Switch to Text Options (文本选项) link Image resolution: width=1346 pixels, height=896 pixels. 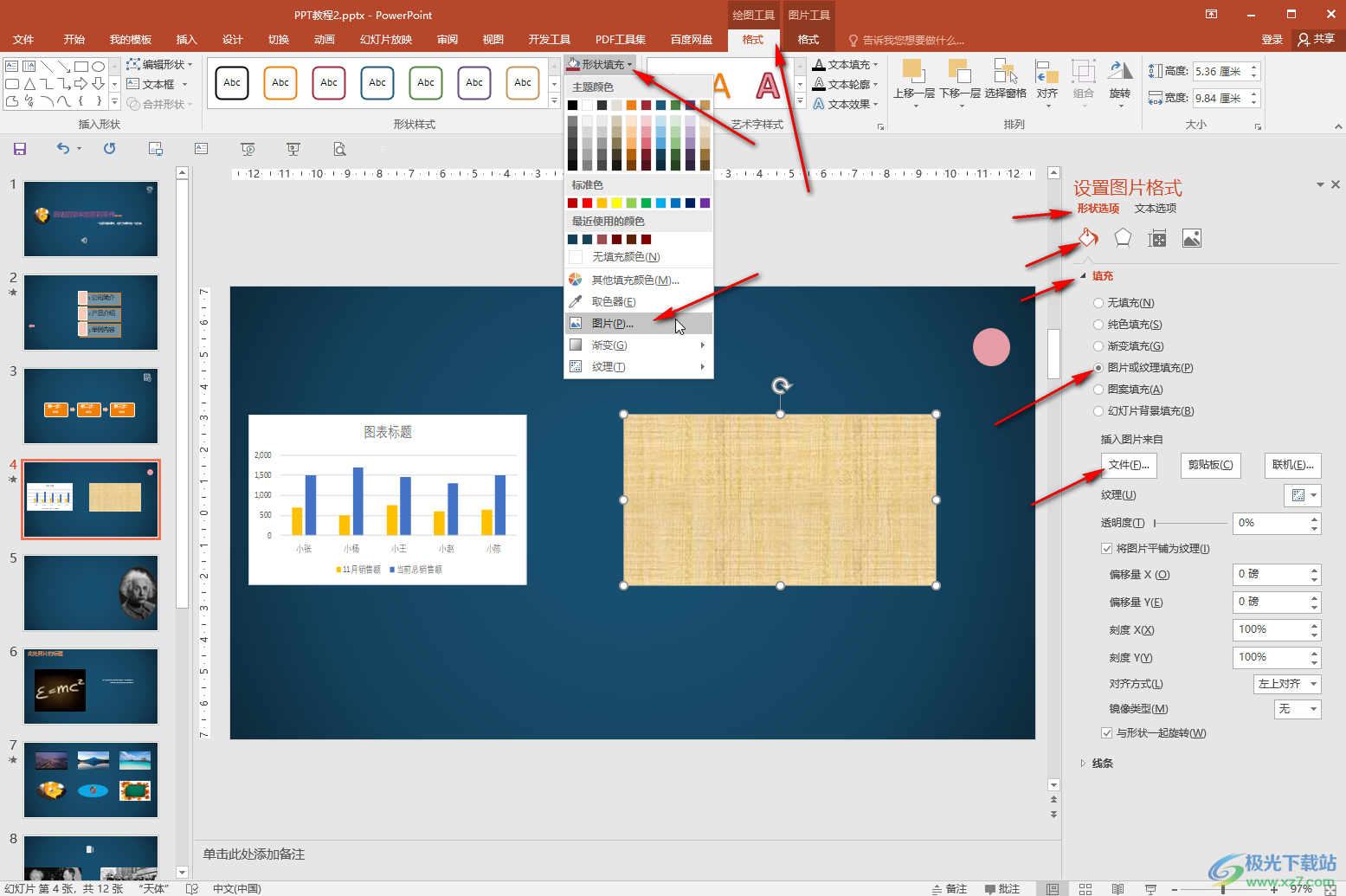[1156, 209]
